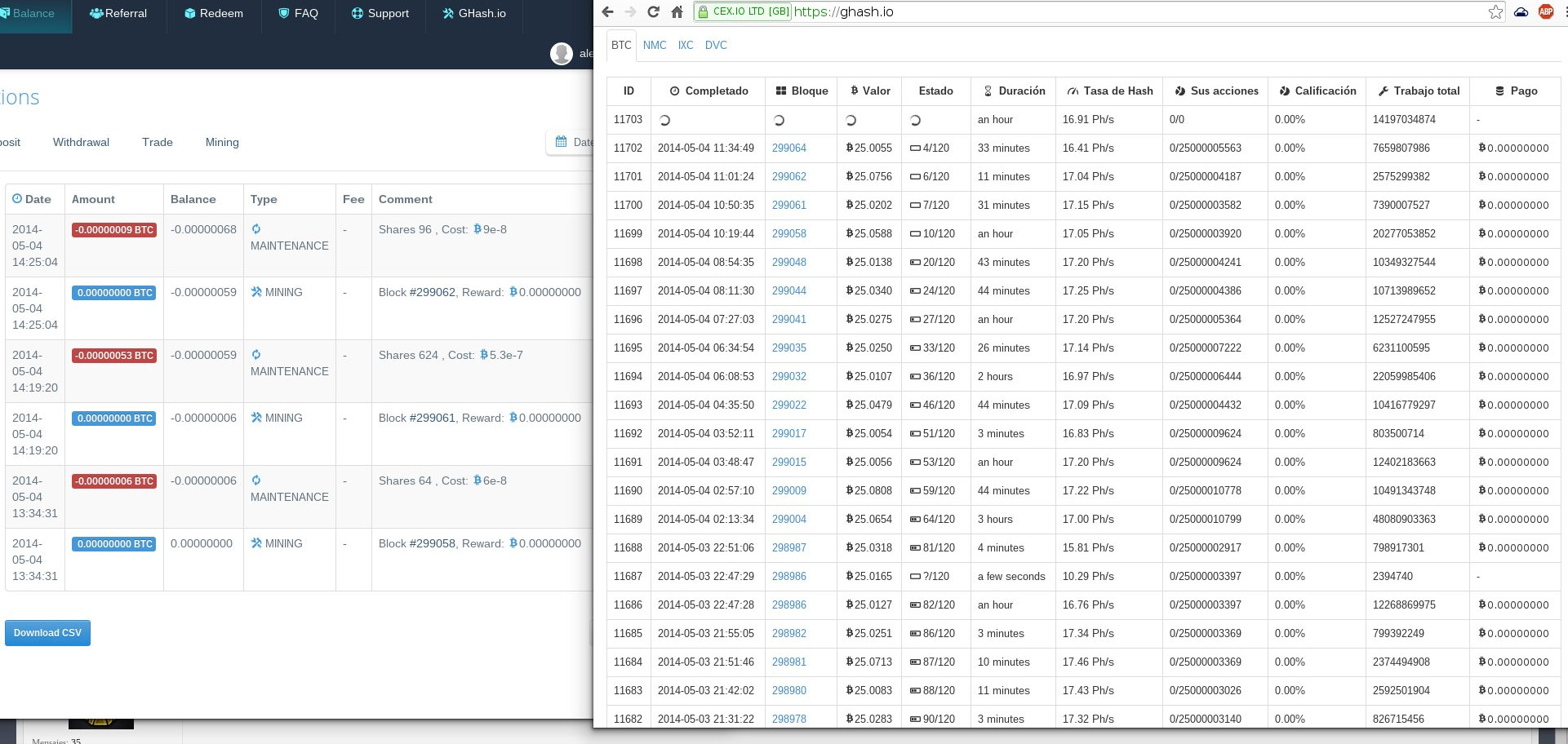
Task: Switch to the NMC coin tab
Action: (655, 45)
